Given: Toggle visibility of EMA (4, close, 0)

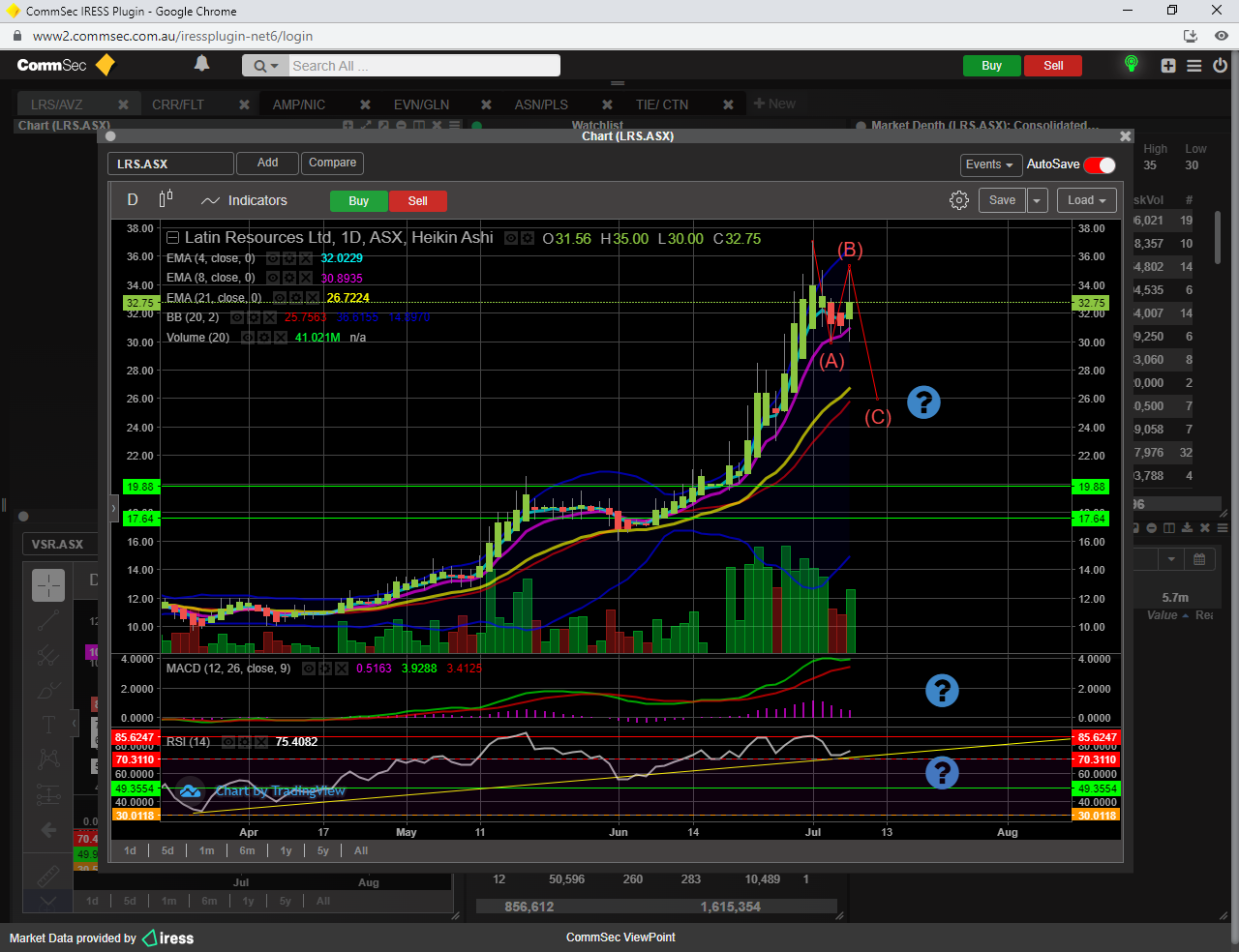Looking at the screenshot, I should pos(273,258).
